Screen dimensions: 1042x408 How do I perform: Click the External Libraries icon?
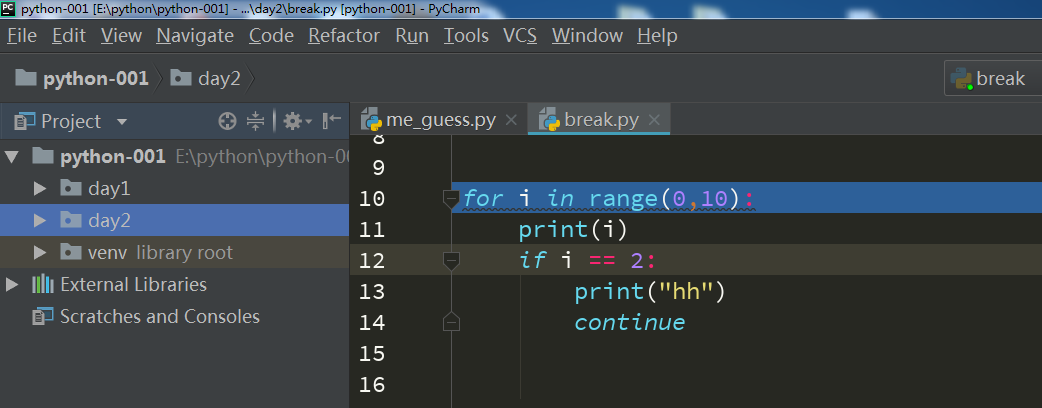pyautogui.click(x=42, y=285)
